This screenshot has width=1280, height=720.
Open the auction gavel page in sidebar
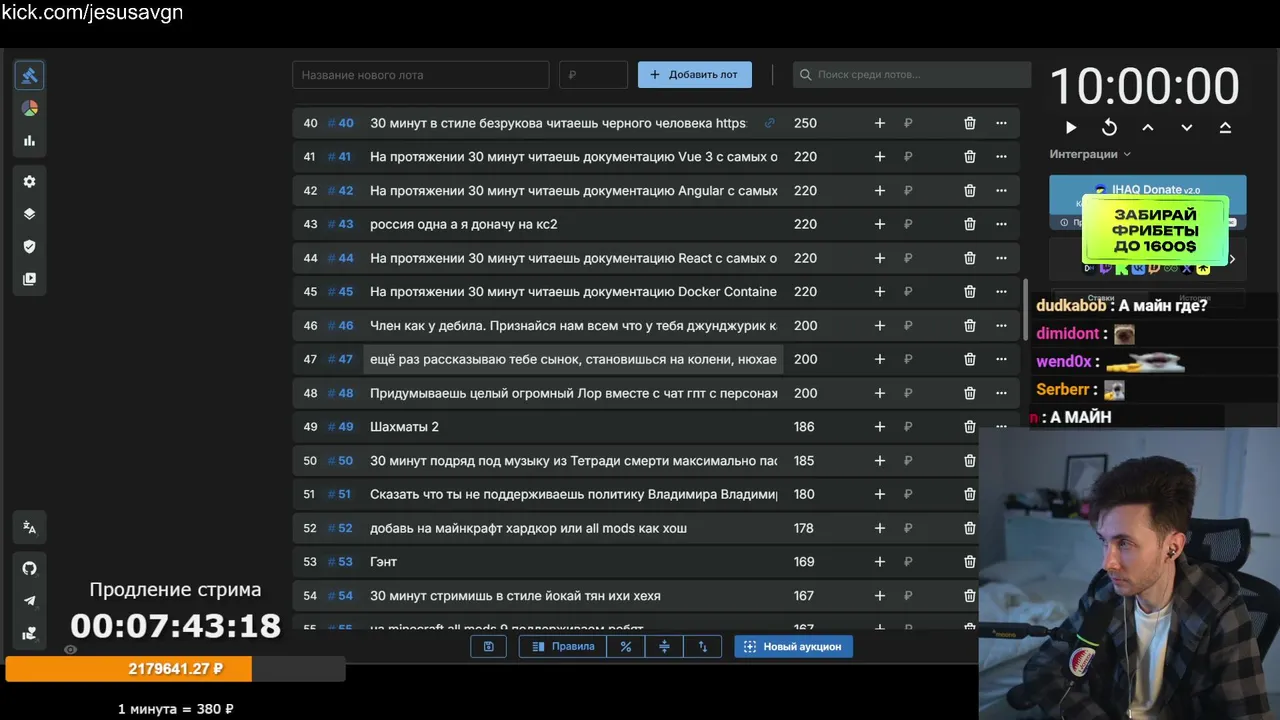(x=30, y=76)
